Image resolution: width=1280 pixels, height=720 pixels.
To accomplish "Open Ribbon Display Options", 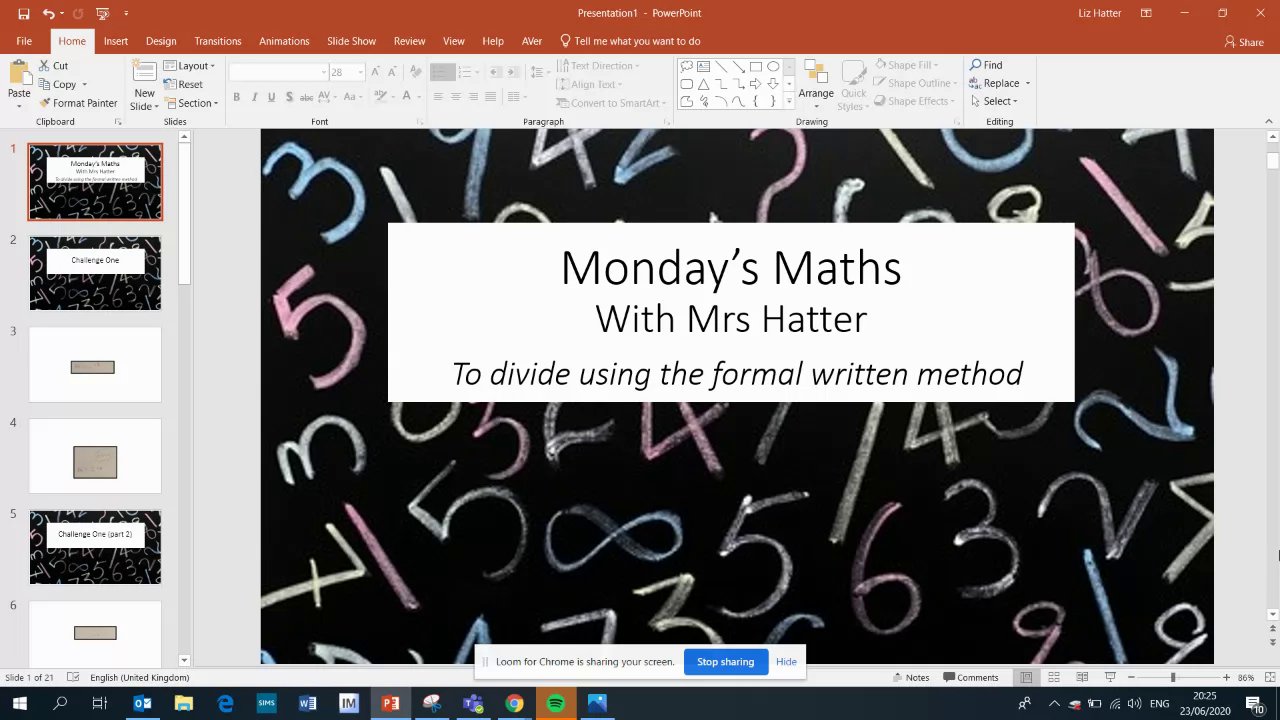I will (x=1146, y=13).
